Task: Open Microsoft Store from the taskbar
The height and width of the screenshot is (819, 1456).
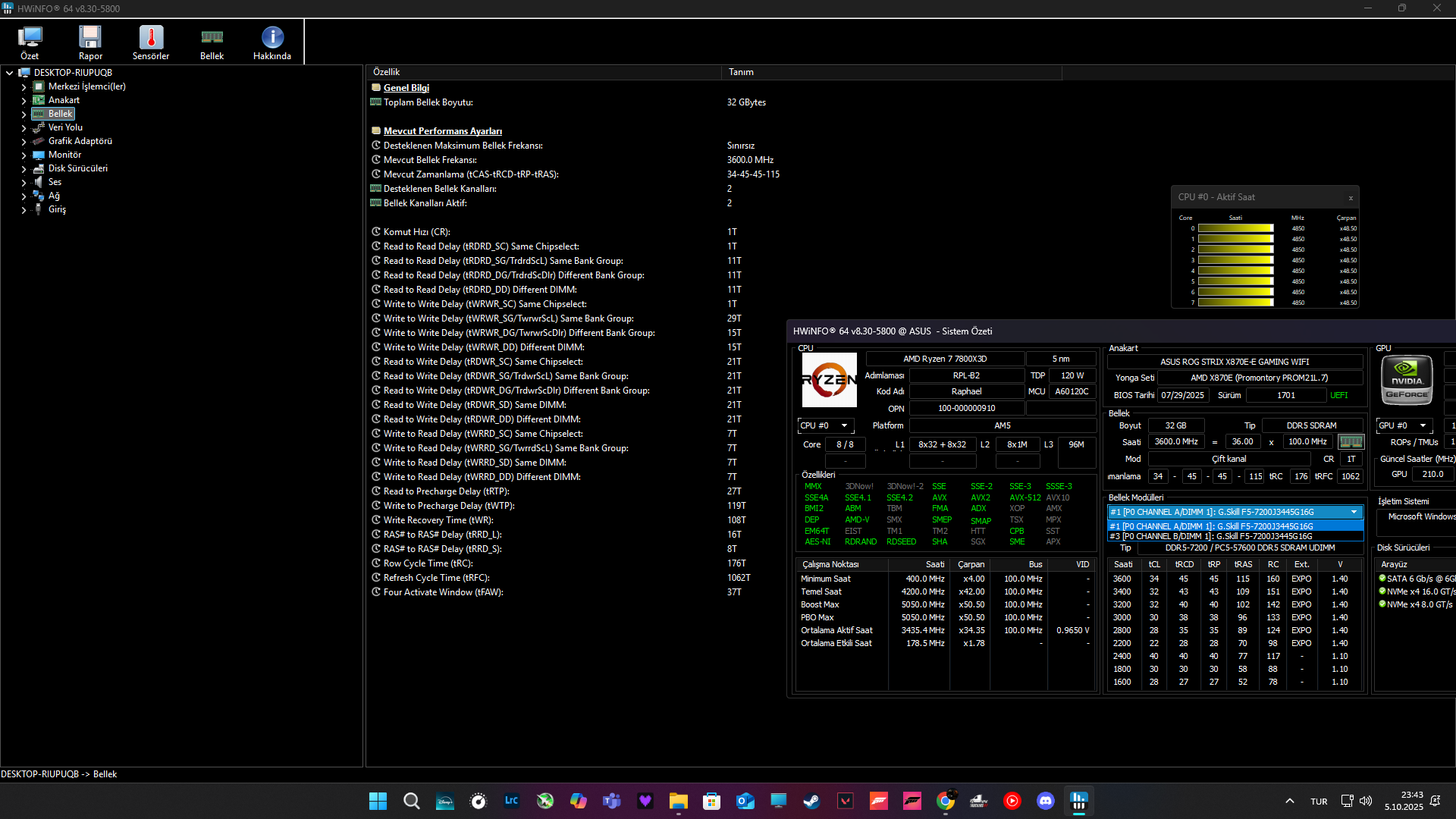Action: tap(711, 801)
